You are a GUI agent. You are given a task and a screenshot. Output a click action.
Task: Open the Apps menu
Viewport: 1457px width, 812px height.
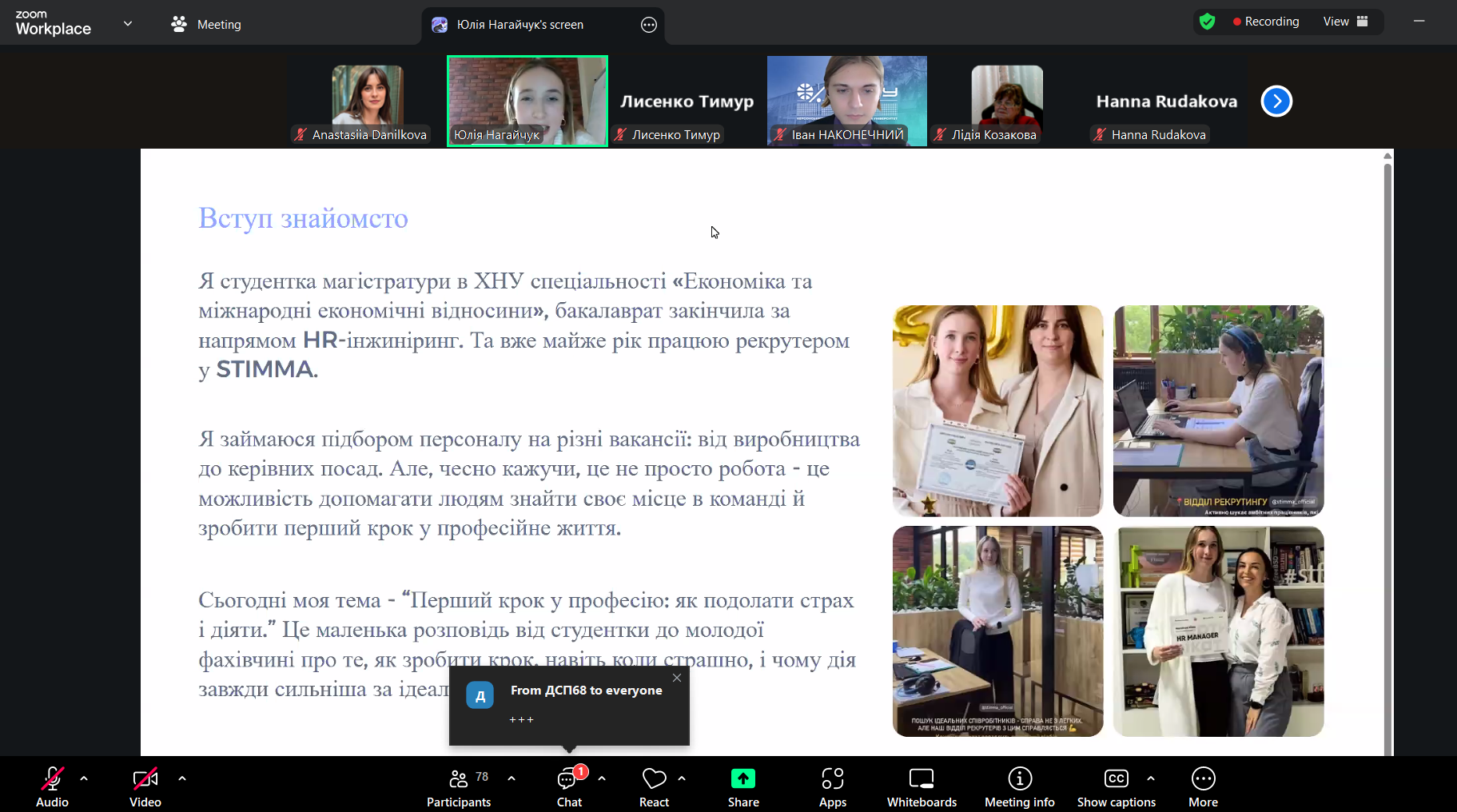coord(832,787)
